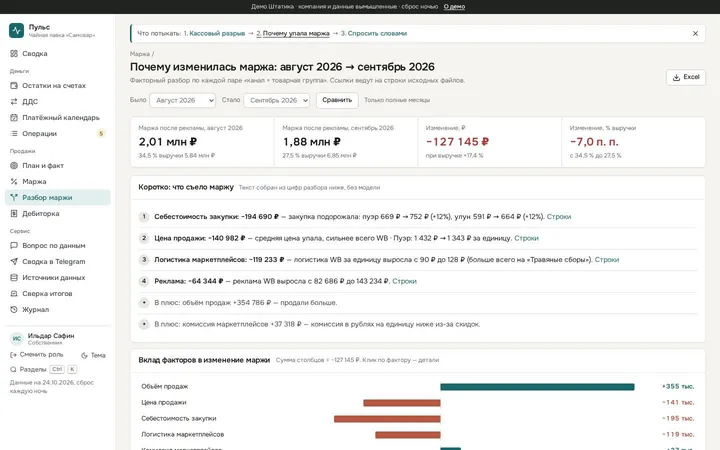This screenshot has width=720, height=450.
Task: Click the 2,01 млн ₽ margin value
Action: coord(168,142)
